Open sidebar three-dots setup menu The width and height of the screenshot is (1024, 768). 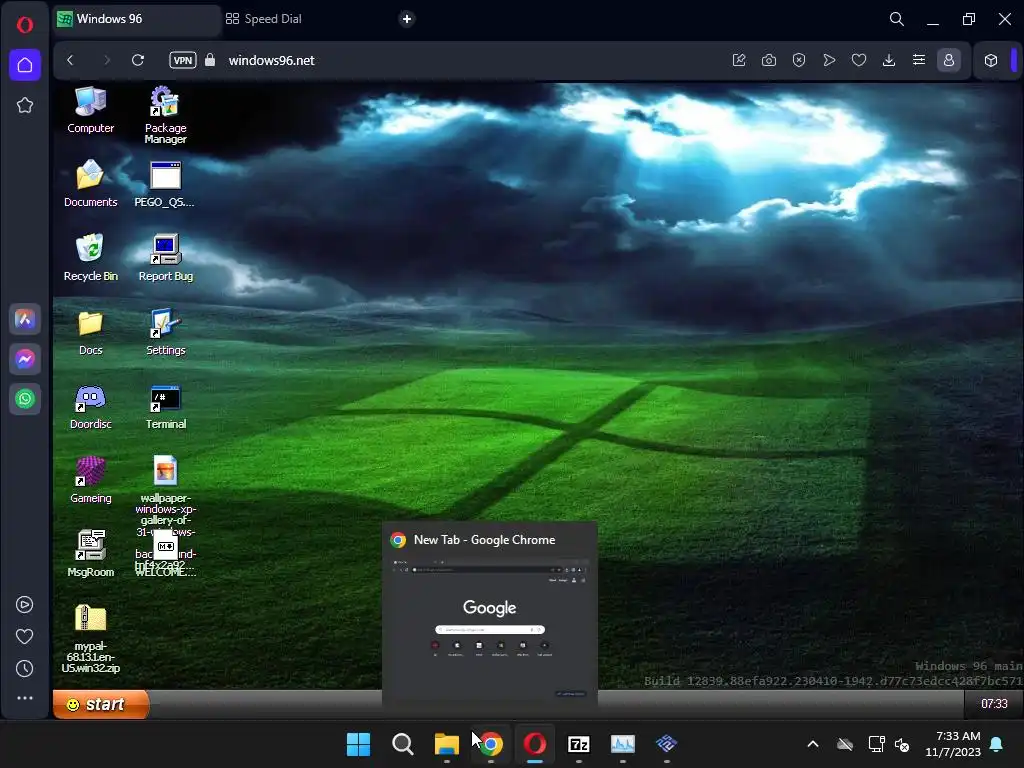(25, 698)
